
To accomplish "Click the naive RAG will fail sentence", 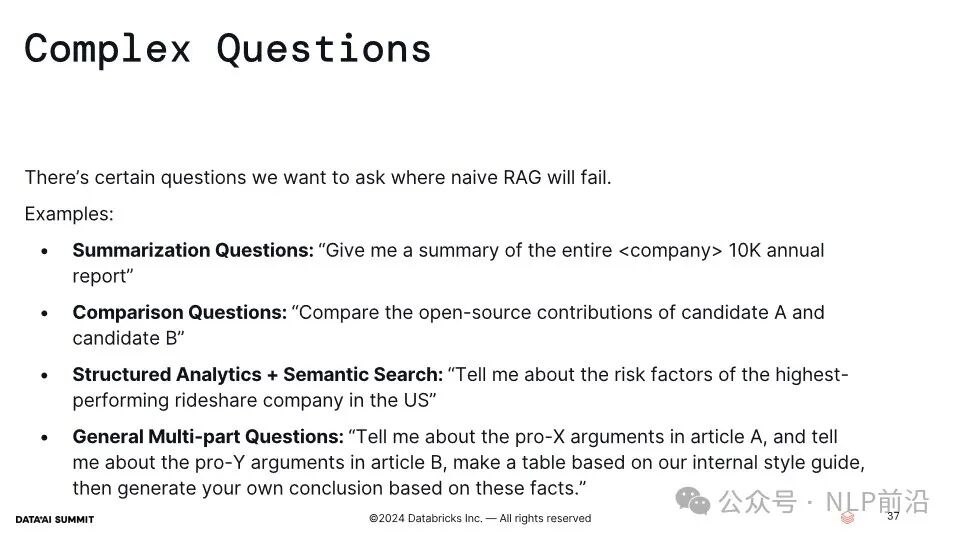I will pos(318,178).
